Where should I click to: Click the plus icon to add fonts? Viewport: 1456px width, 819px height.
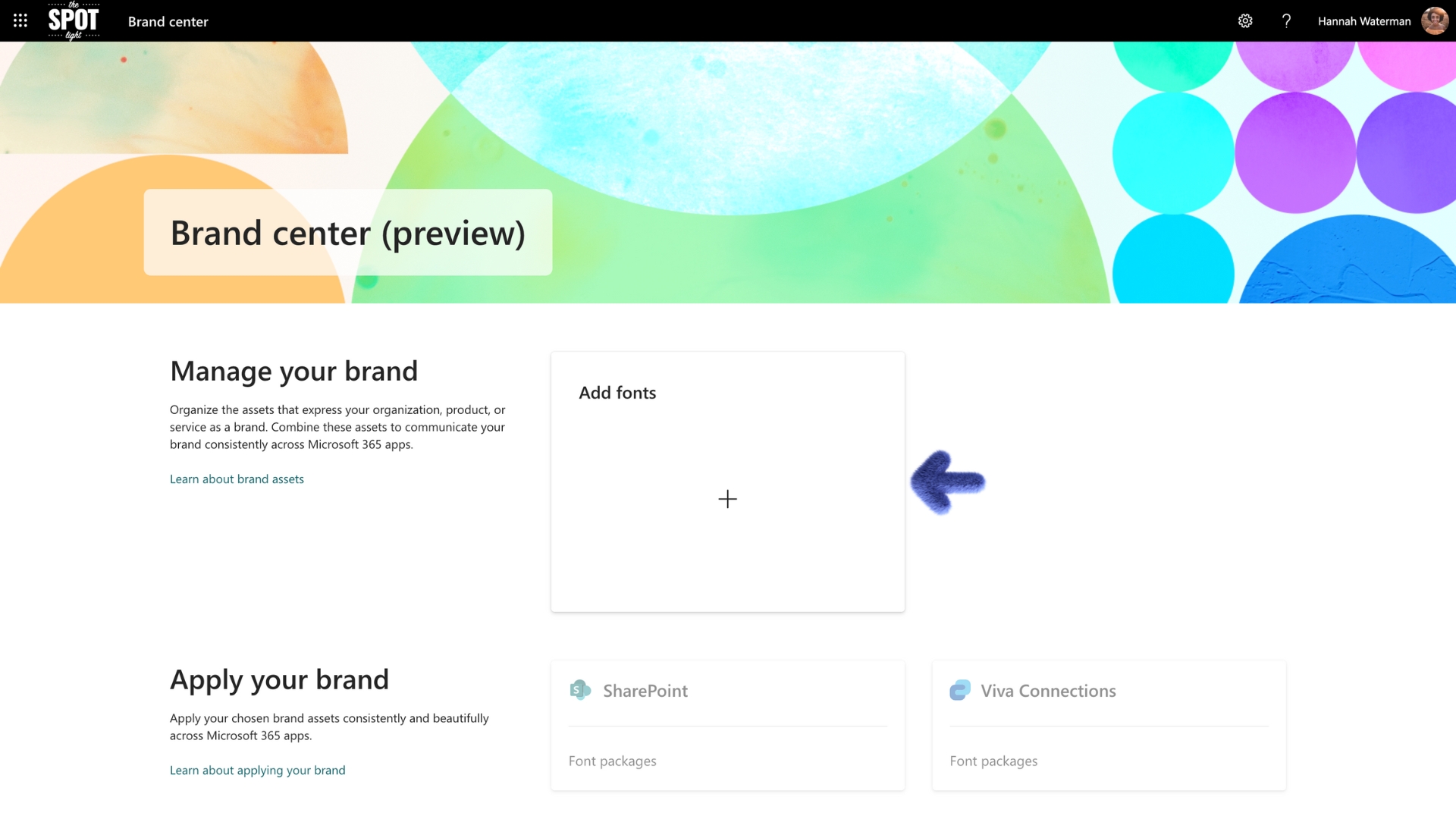(727, 498)
